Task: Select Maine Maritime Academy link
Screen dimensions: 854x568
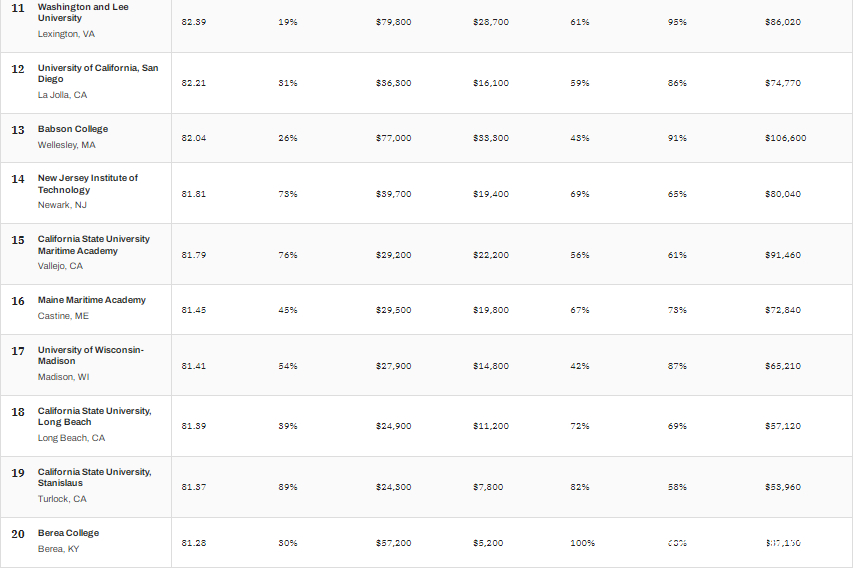Action: 92,300
